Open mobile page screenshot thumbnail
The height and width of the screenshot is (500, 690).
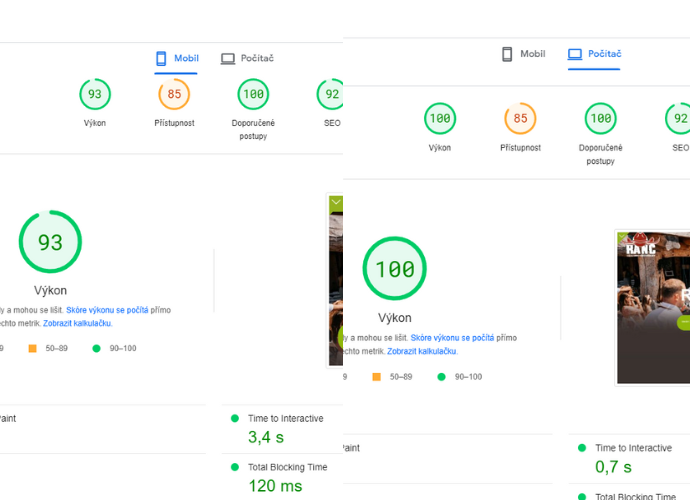point(335,280)
